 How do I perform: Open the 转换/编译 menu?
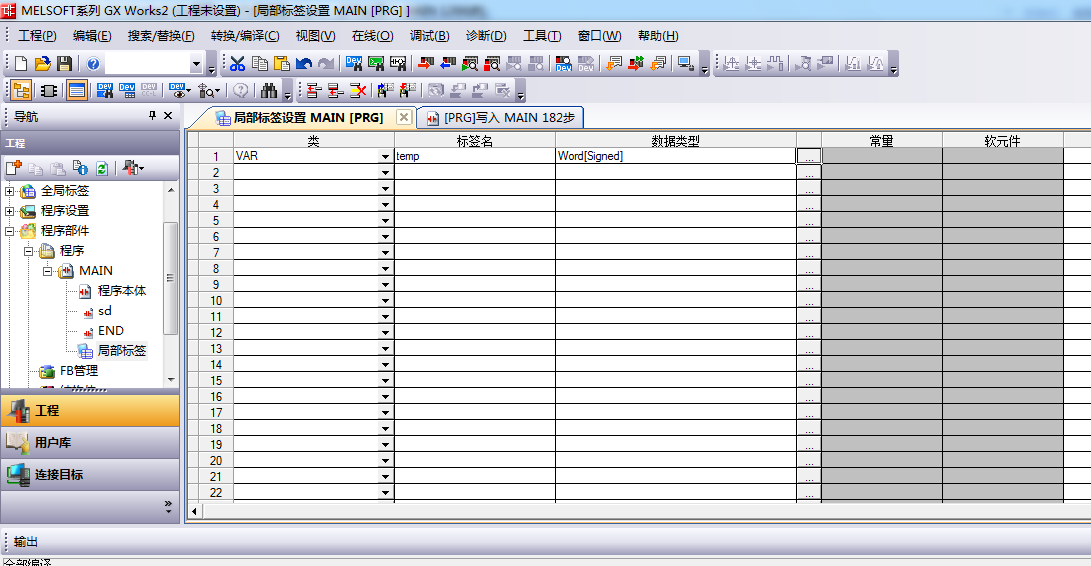click(244, 36)
